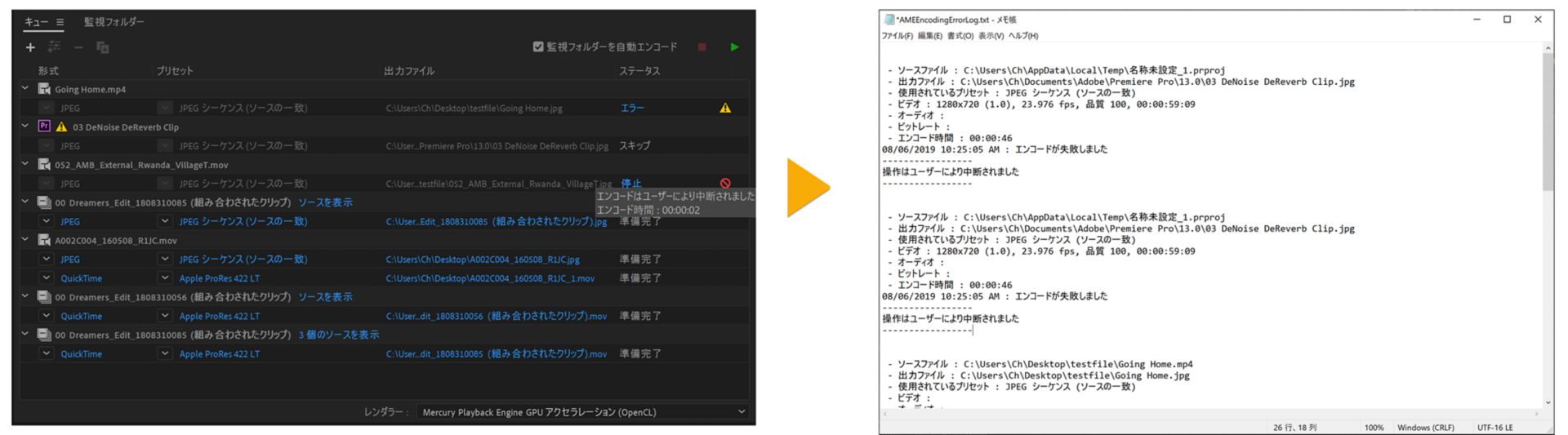
Task: Open output path A002C004_160508_R1JC.jpg
Action: [483, 260]
